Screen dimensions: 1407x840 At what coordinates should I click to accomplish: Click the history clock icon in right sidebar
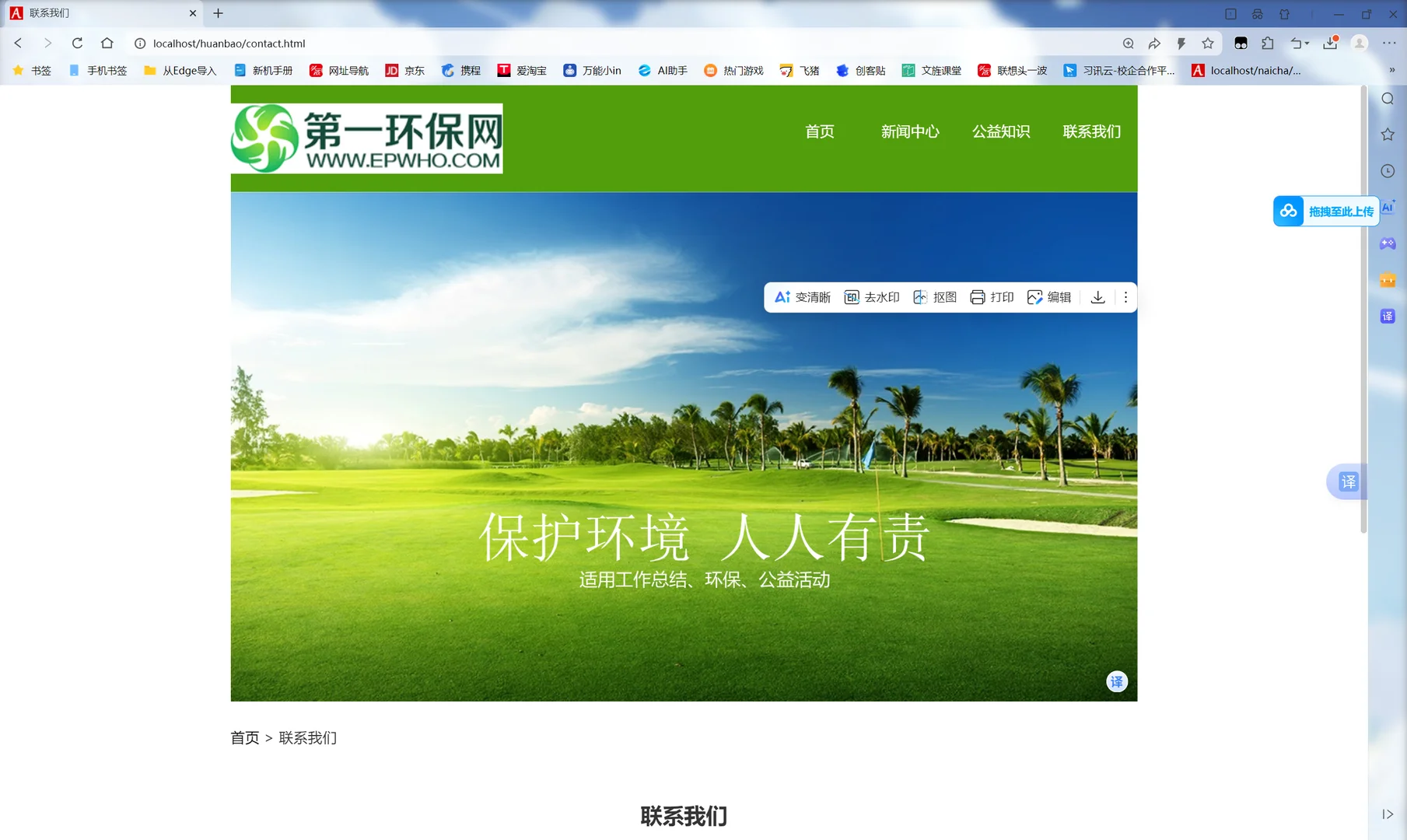pos(1387,170)
